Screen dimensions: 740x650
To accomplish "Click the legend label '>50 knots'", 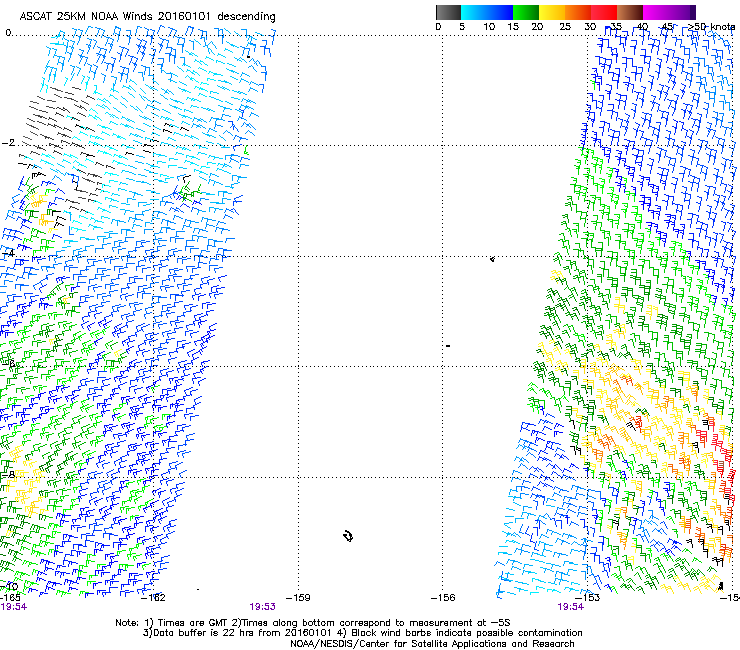I will [711, 27].
